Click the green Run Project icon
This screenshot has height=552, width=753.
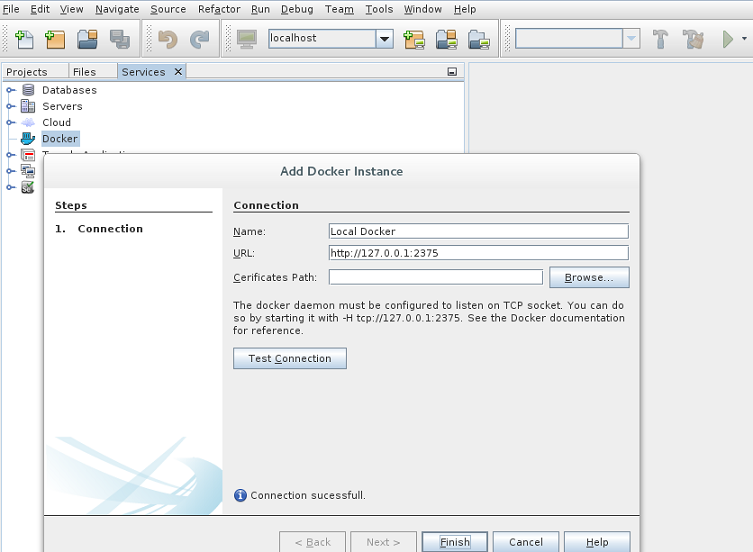point(728,39)
